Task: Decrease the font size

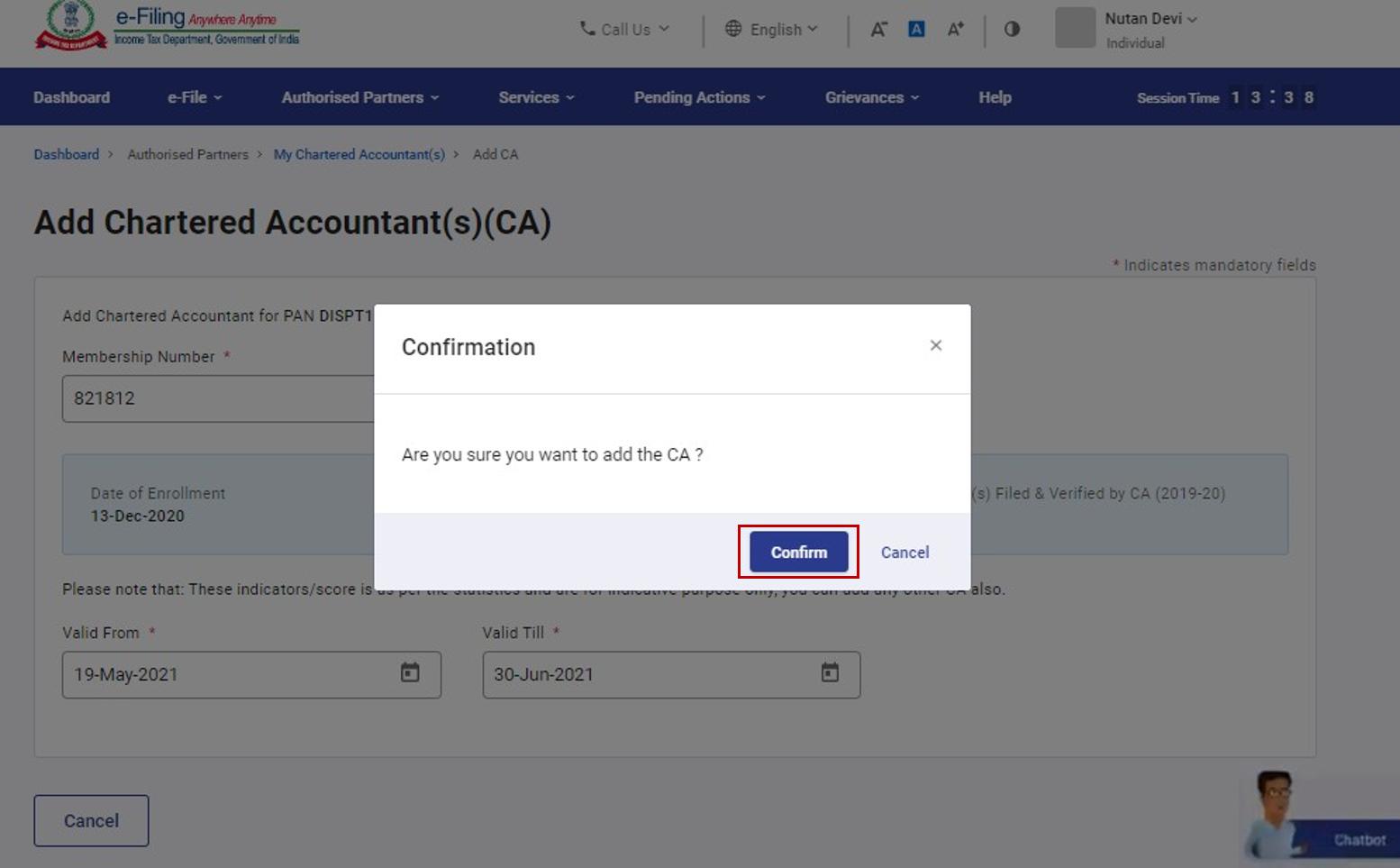Action: [x=878, y=30]
